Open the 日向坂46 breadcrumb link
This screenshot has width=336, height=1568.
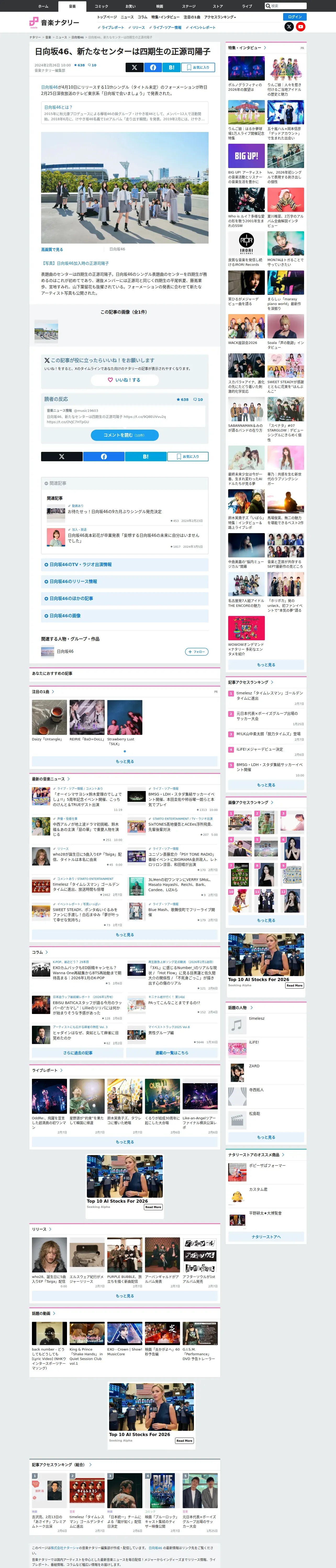coord(77,37)
